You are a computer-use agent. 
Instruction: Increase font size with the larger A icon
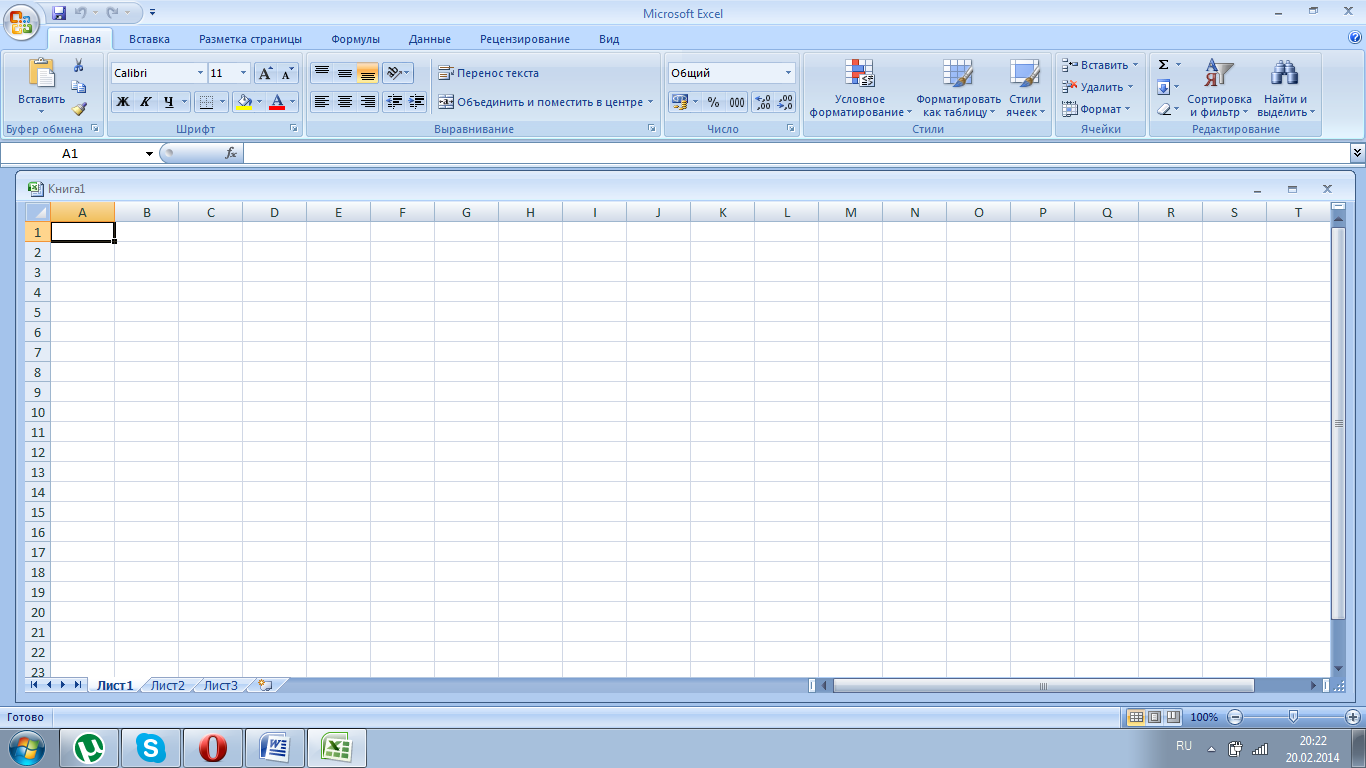click(265, 73)
